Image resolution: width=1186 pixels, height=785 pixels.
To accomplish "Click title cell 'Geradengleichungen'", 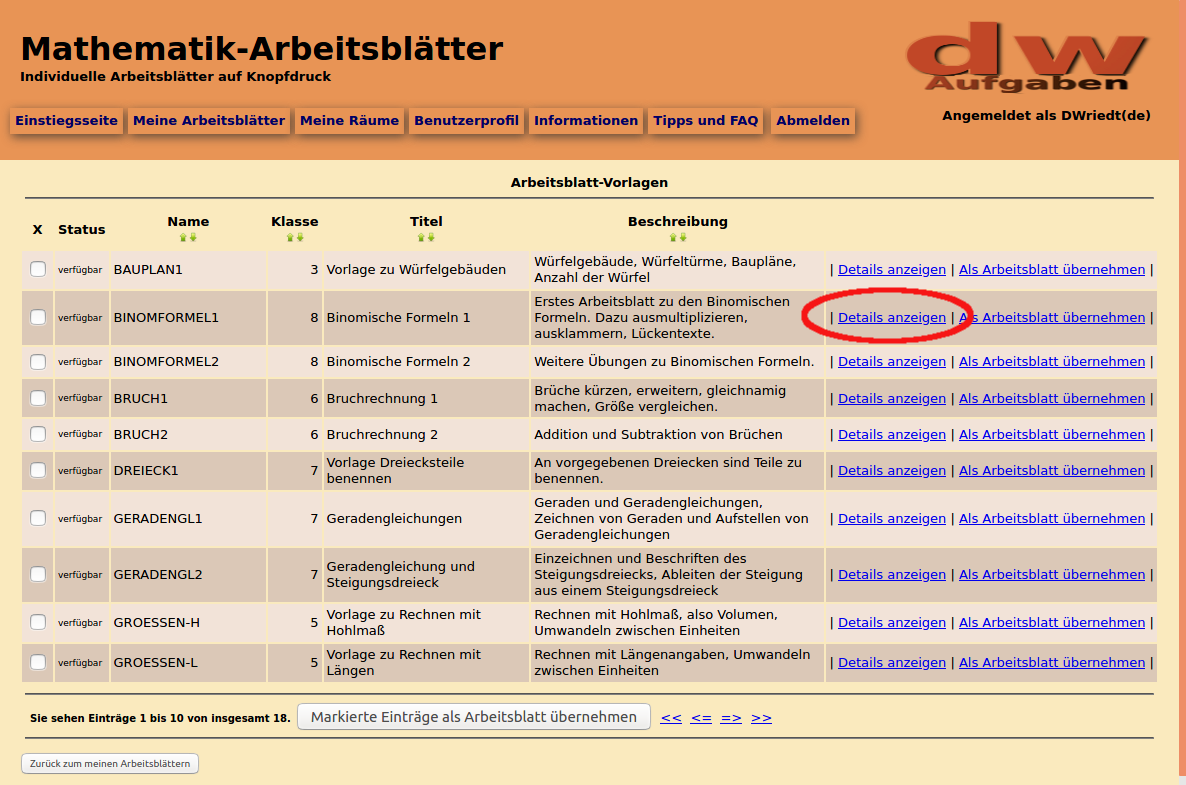I will coord(394,519).
